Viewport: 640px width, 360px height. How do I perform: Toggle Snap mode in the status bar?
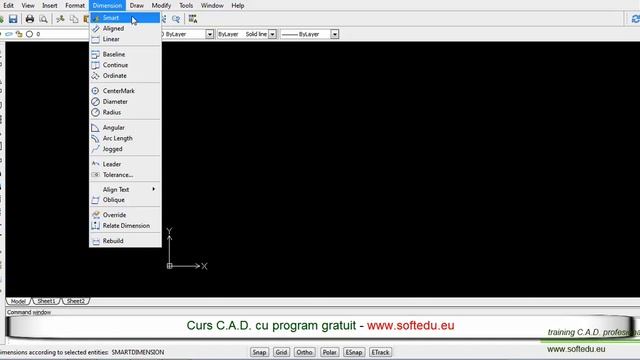pyautogui.click(x=259, y=352)
